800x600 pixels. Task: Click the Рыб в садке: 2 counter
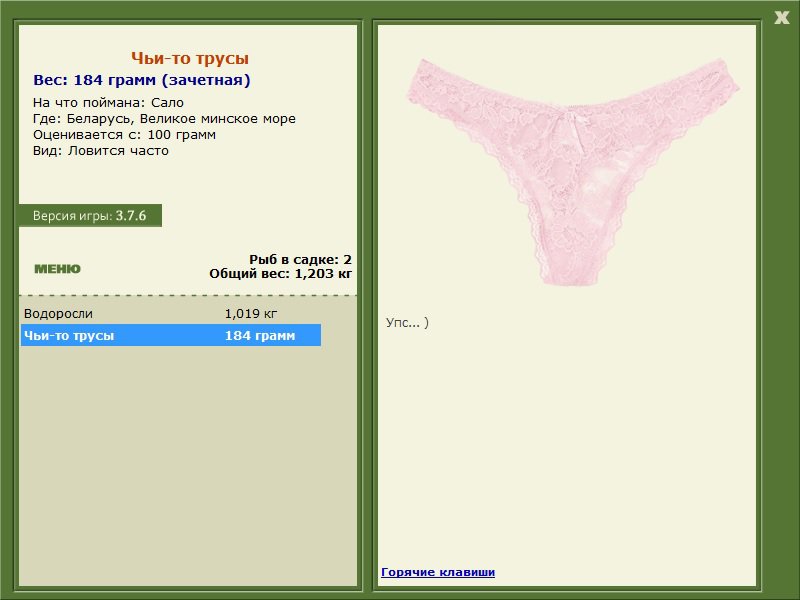coord(301,259)
